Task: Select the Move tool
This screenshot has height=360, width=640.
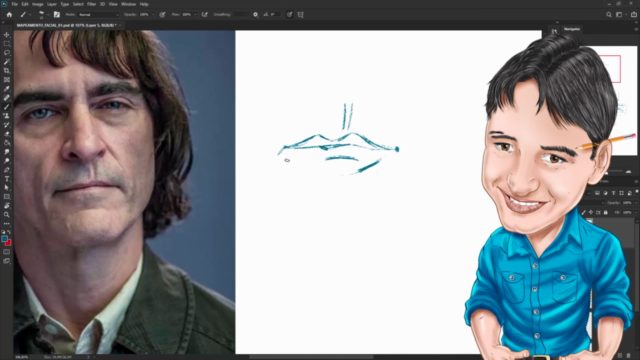Action: point(7,35)
